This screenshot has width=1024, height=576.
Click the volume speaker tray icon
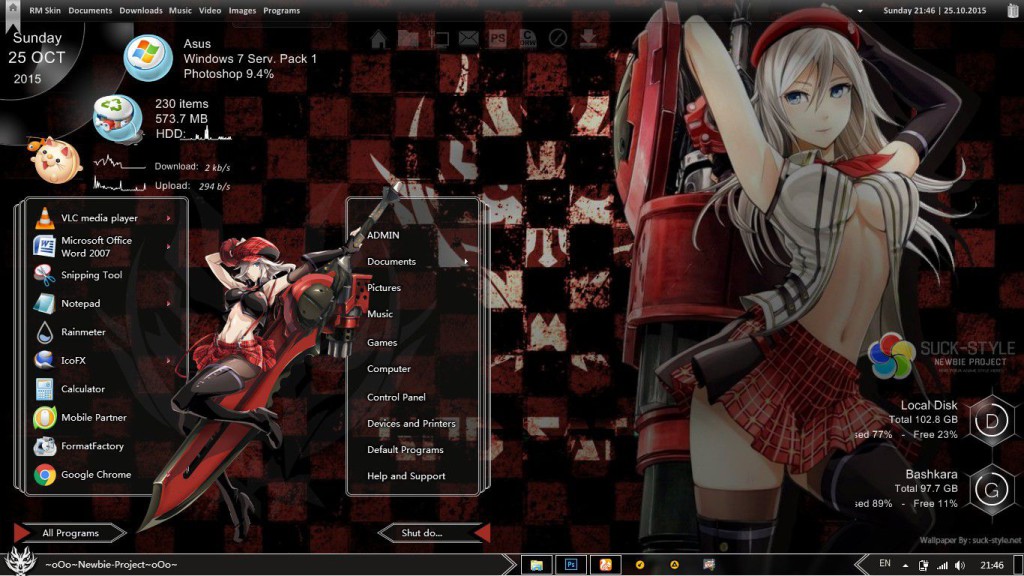pyautogui.click(x=960, y=565)
